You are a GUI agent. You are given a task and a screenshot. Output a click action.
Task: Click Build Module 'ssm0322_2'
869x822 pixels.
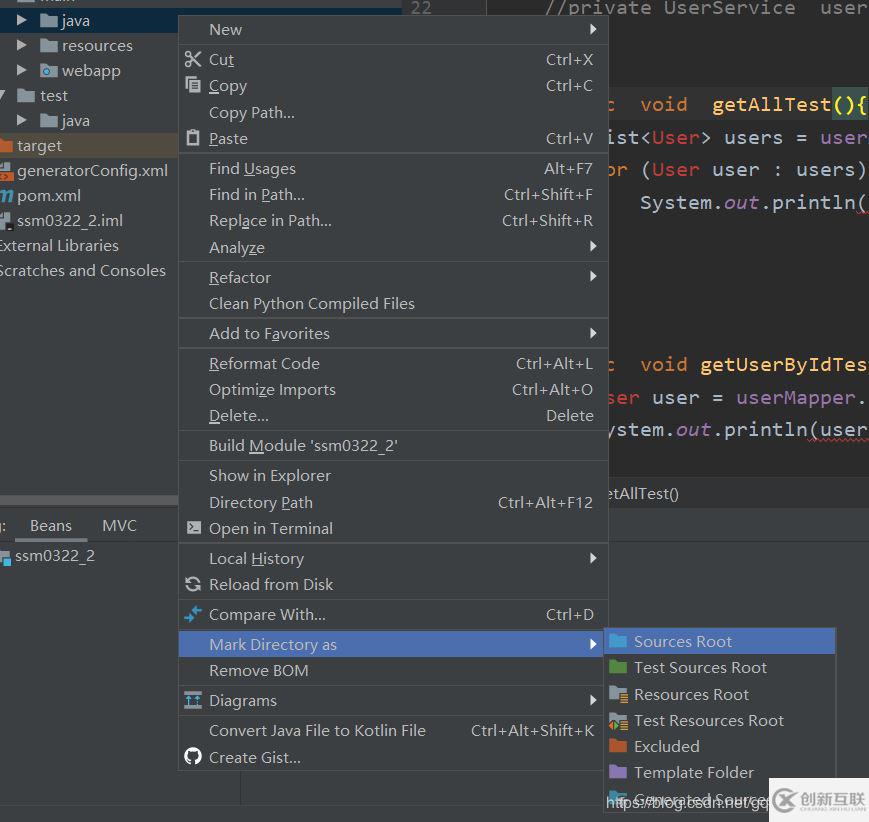(x=393, y=446)
